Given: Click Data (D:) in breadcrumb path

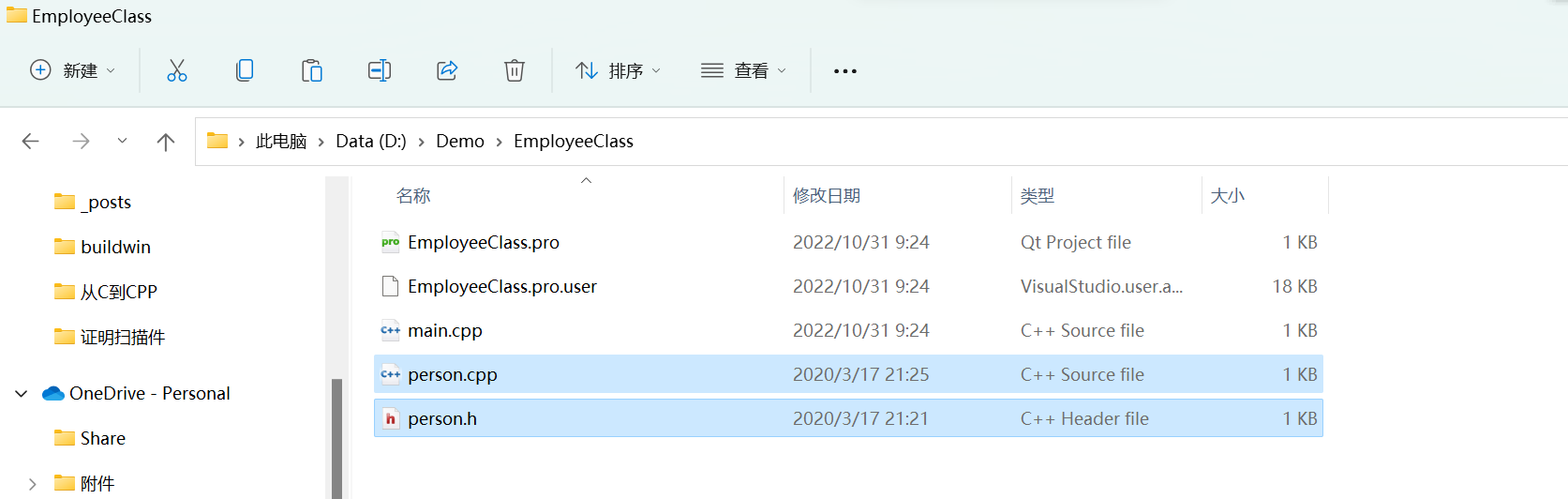Looking at the screenshot, I should point(371,142).
